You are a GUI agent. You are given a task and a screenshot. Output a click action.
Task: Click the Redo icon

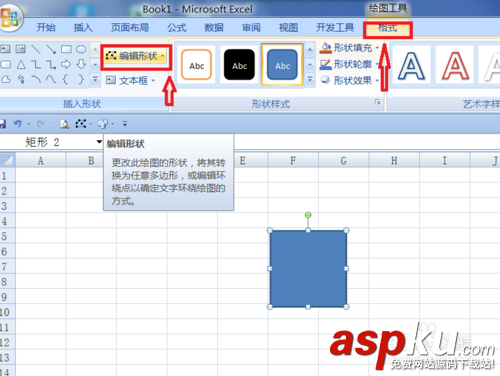tap(41, 124)
